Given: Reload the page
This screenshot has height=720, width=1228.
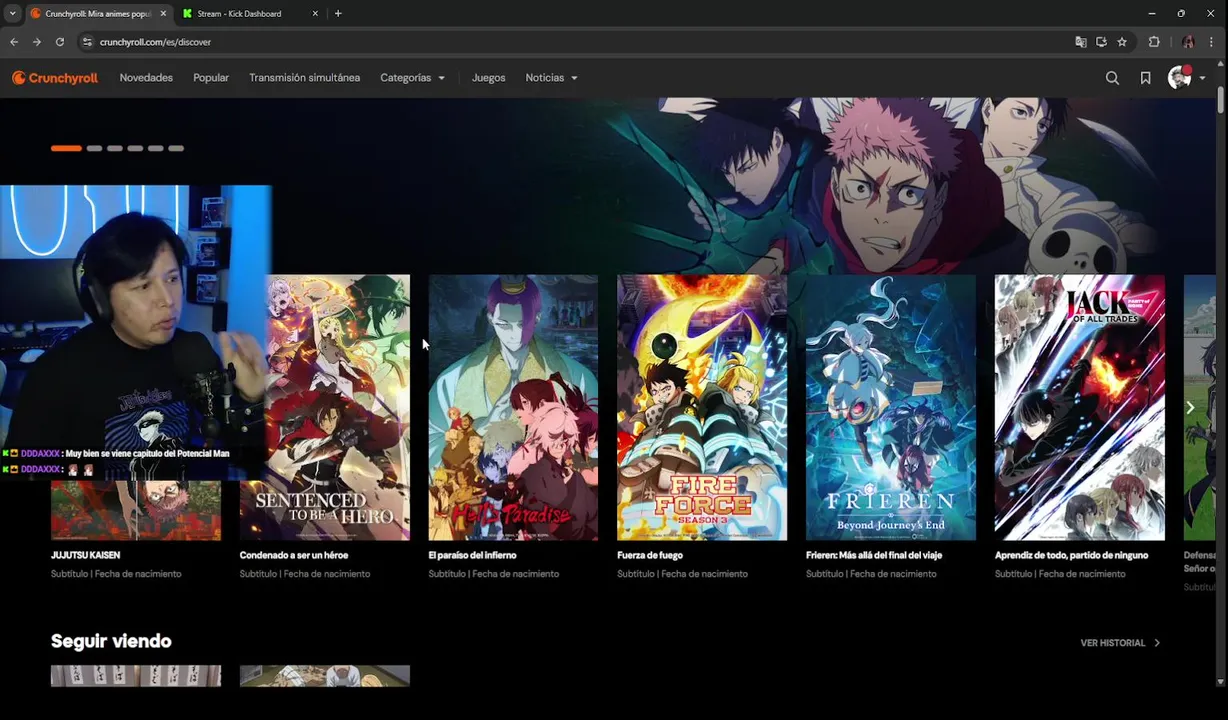Looking at the screenshot, I should (60, 42).
